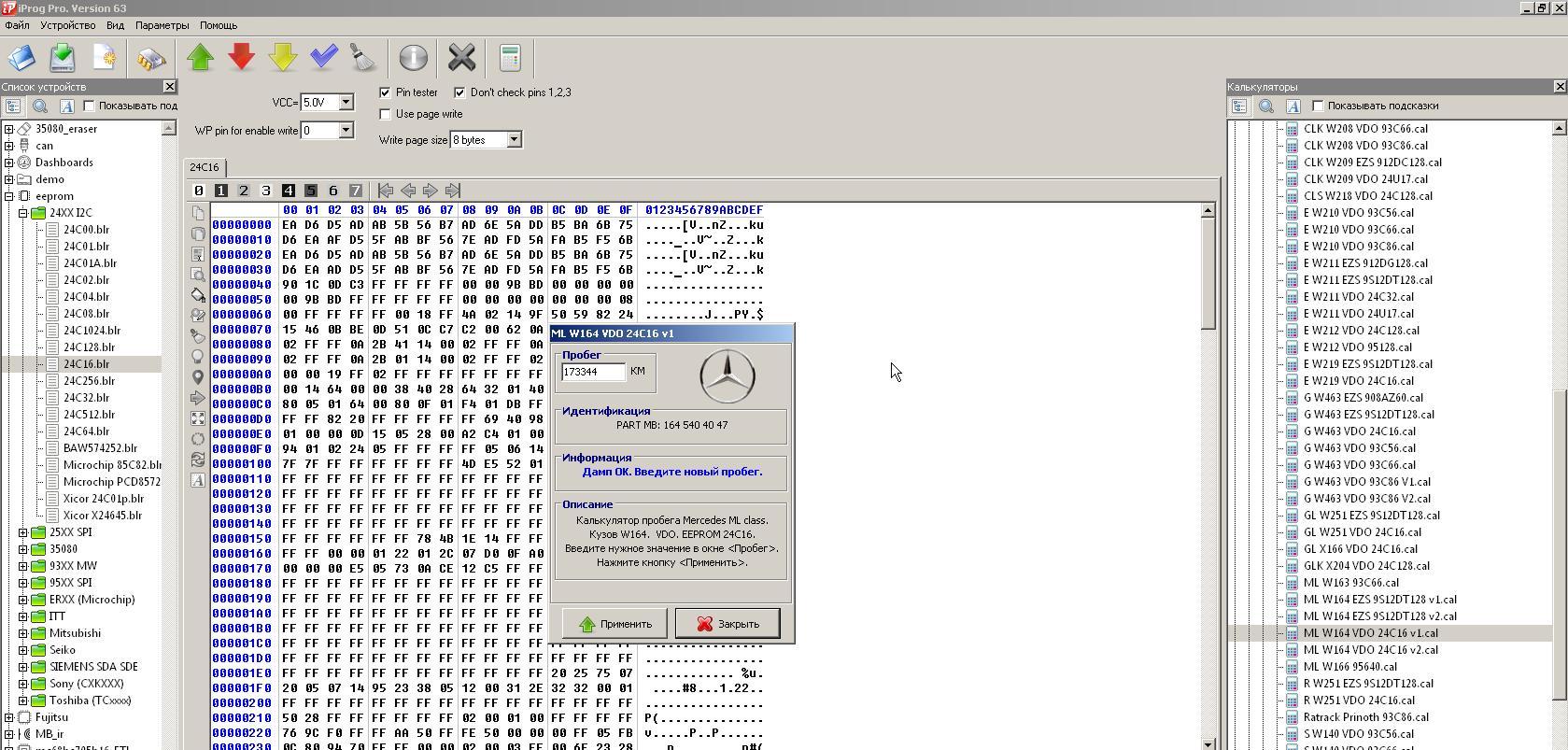
Task: Open the Параметры menu
Action: point(162,25)
